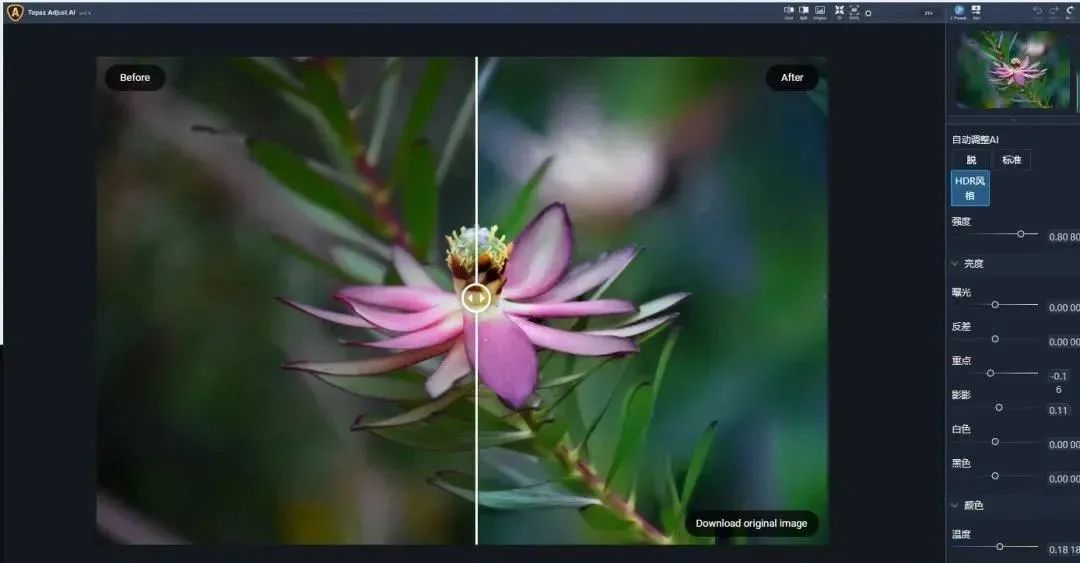
Task: Click the 100% zoom icon
Action: [854, 11]
